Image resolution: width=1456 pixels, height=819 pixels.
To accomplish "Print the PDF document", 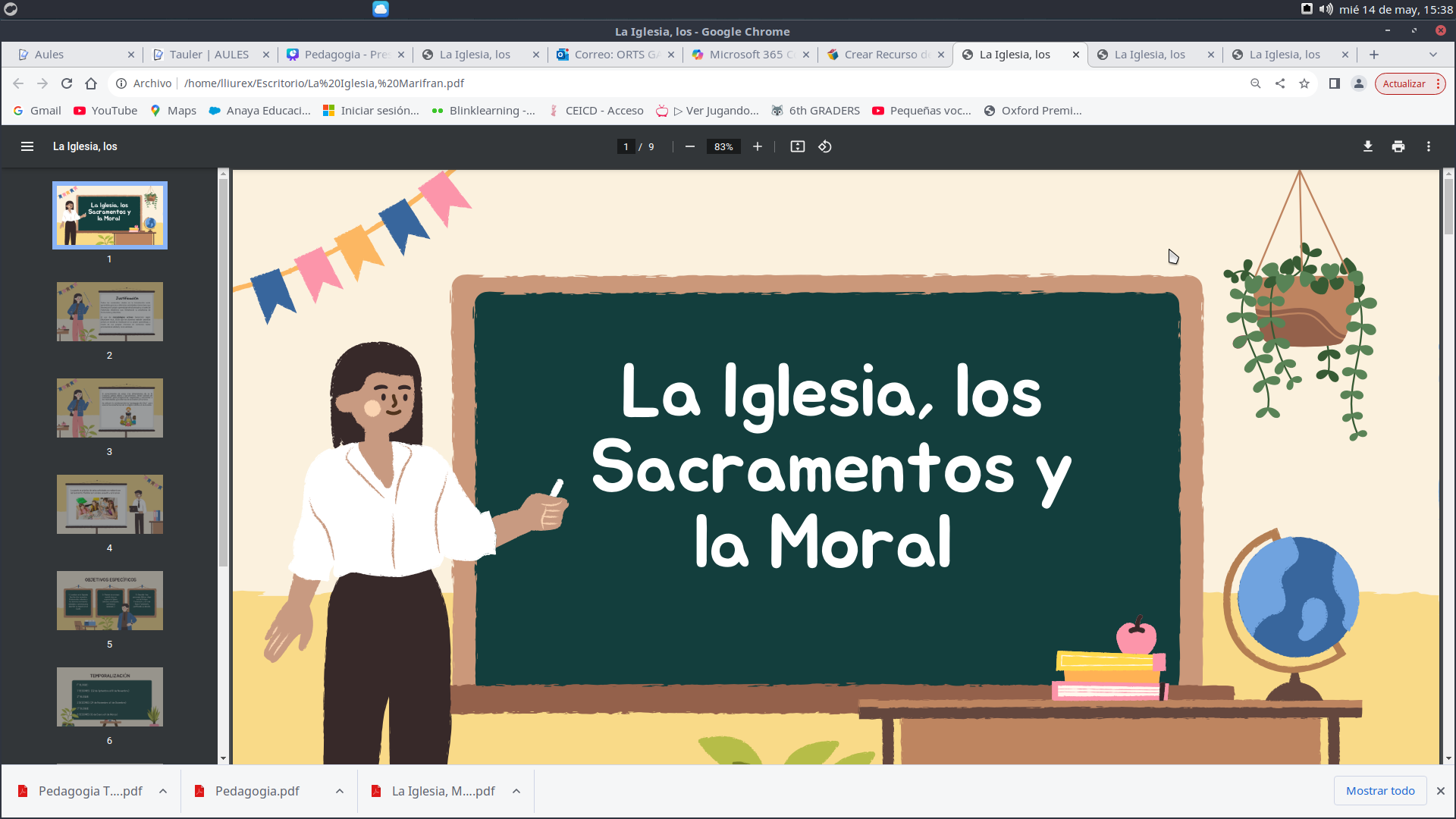I will point(1398,146).
